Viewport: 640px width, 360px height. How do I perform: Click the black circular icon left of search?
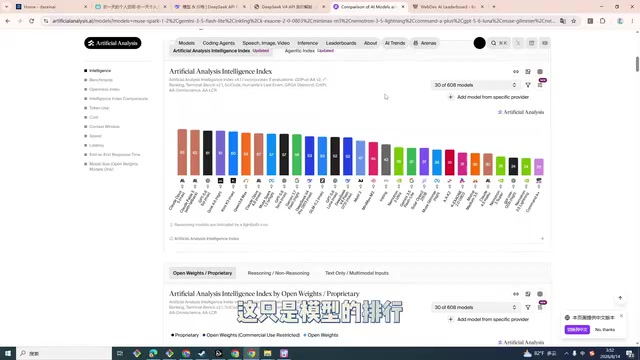coord(480,43)
